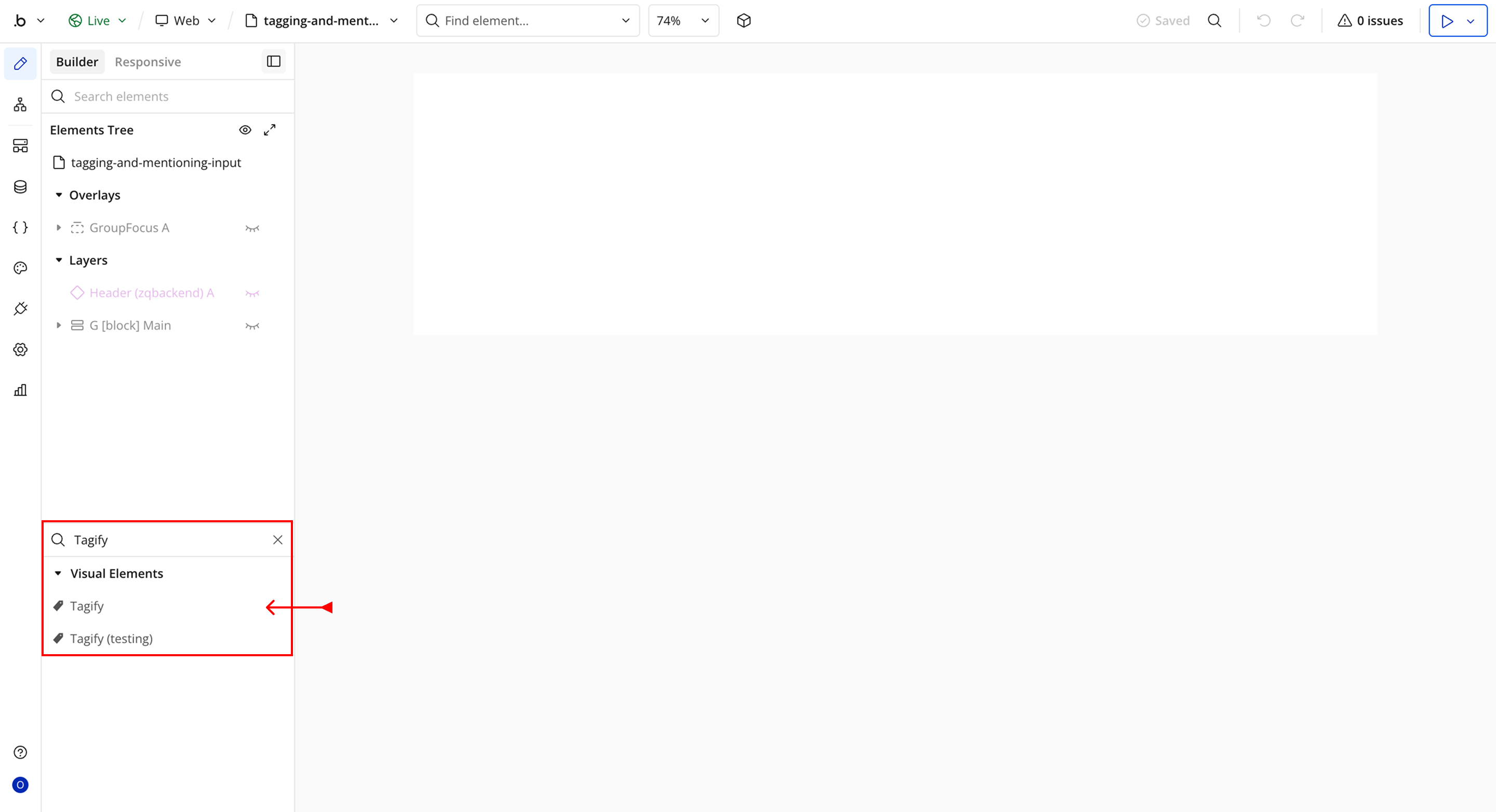This screenshot has height=812, width=1496.
Task: Open the Settings gear in sidebar
Action: tap(20, 349)
